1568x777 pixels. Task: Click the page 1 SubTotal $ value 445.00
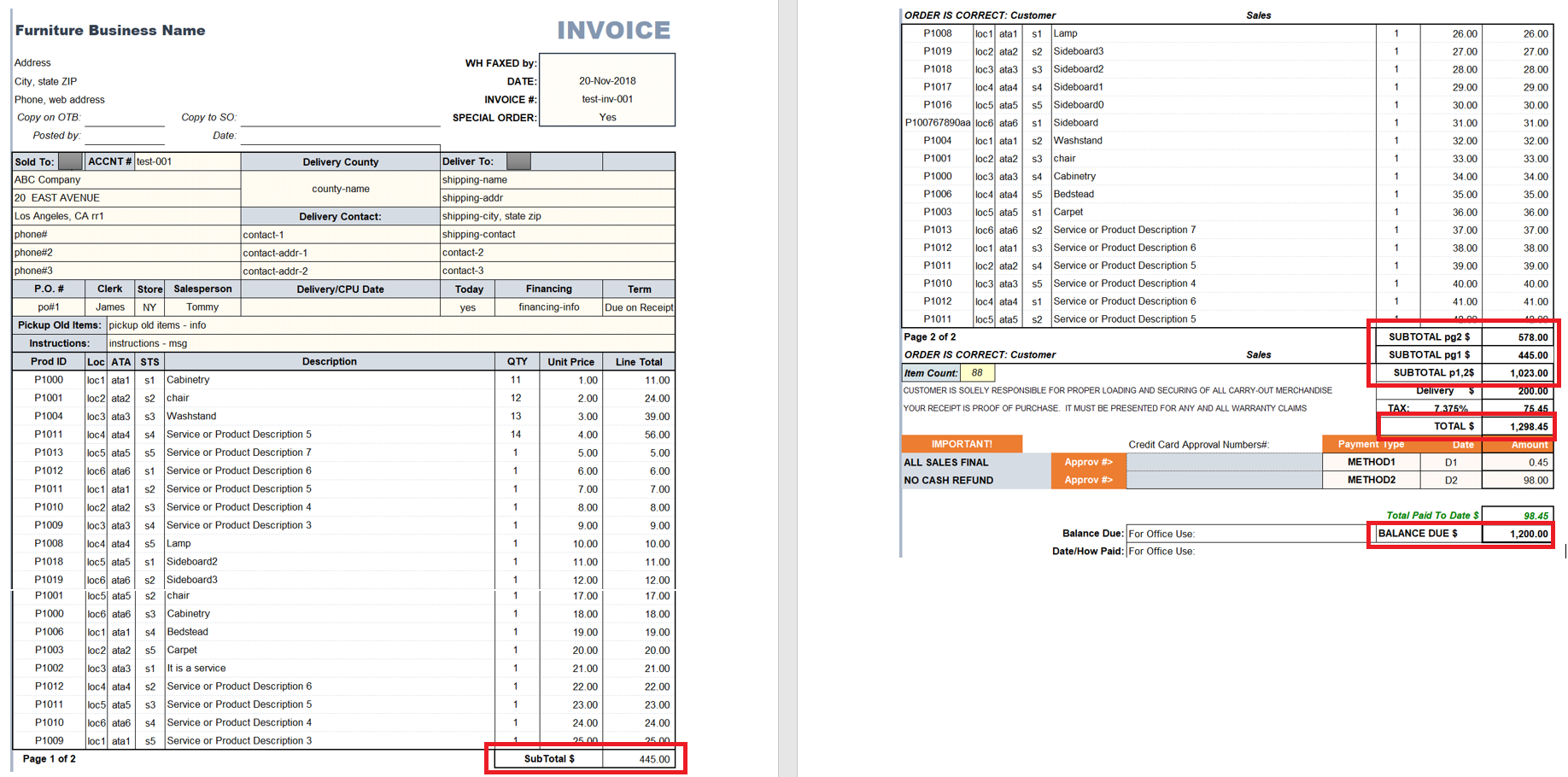654,759
